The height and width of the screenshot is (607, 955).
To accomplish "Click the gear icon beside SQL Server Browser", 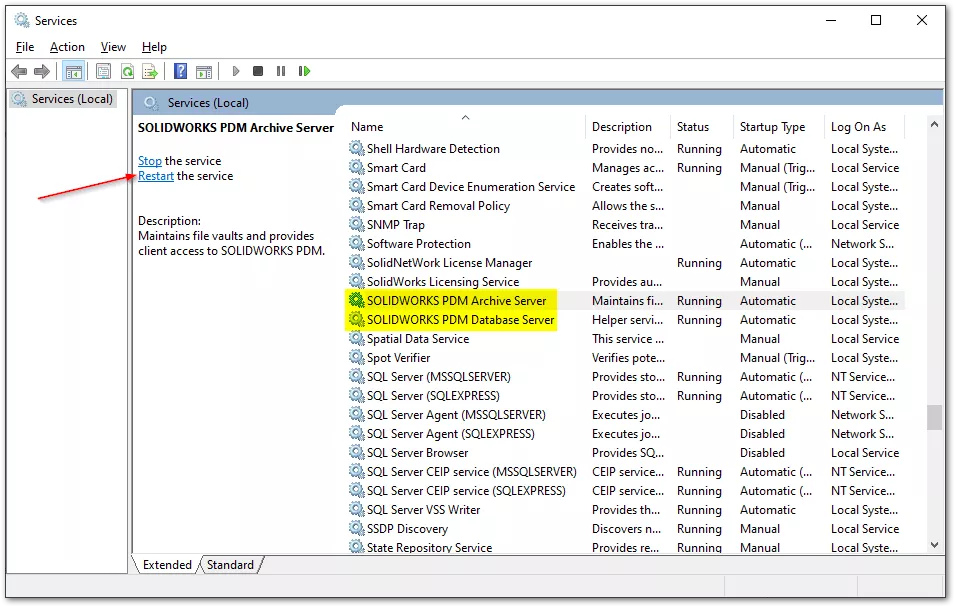I will (356, 452).
